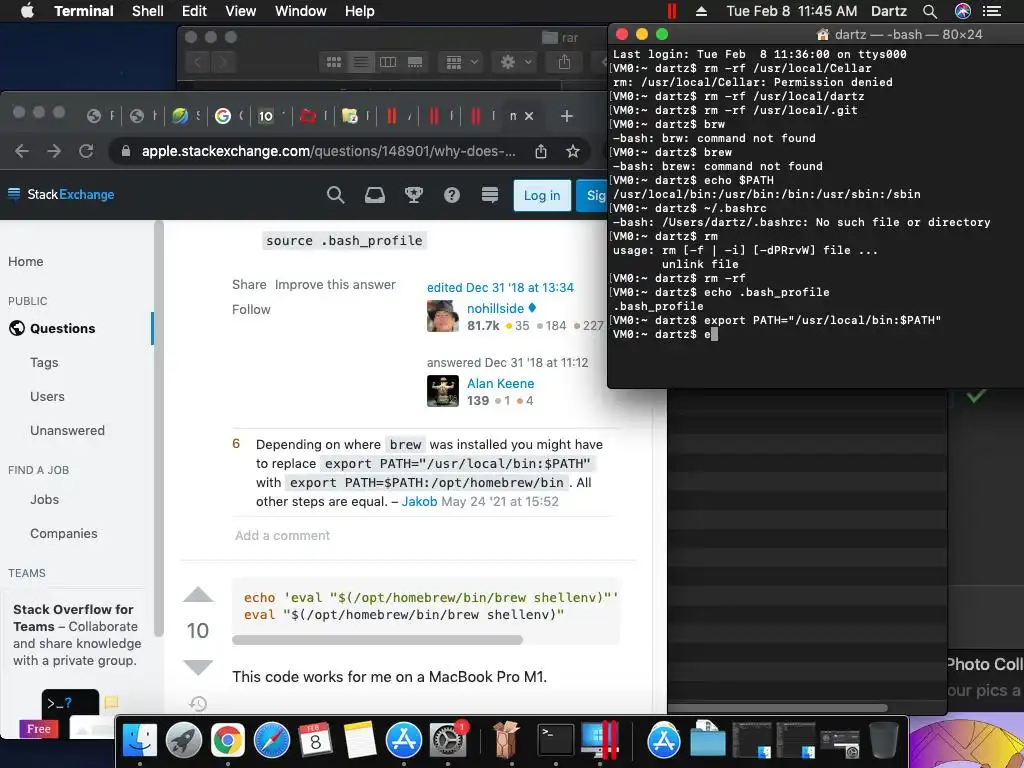Viewport: 1024px width, 768px height.
Task: Open Alan Keene's profile link
Action: 500,383
